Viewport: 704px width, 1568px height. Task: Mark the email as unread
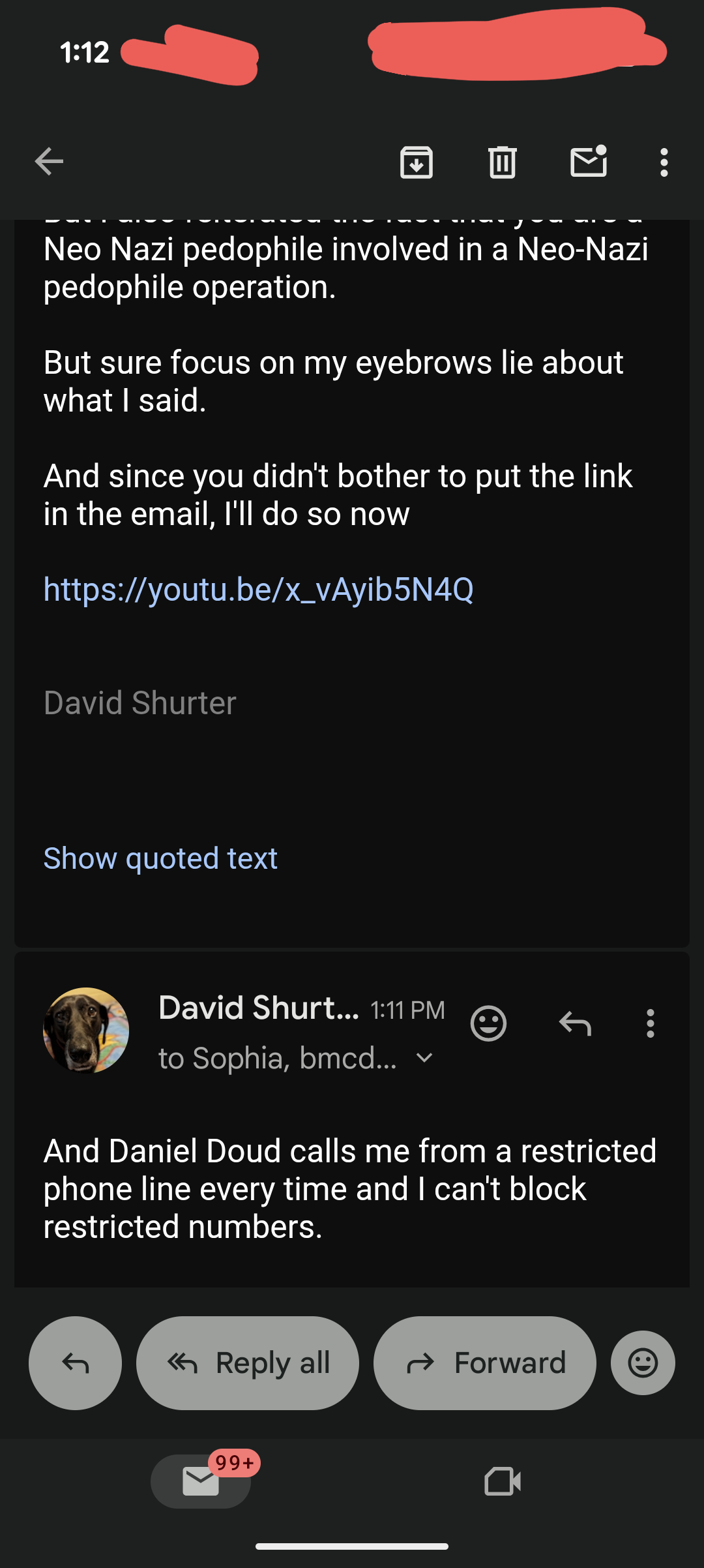pyautogui.click(x=589, y=161)
